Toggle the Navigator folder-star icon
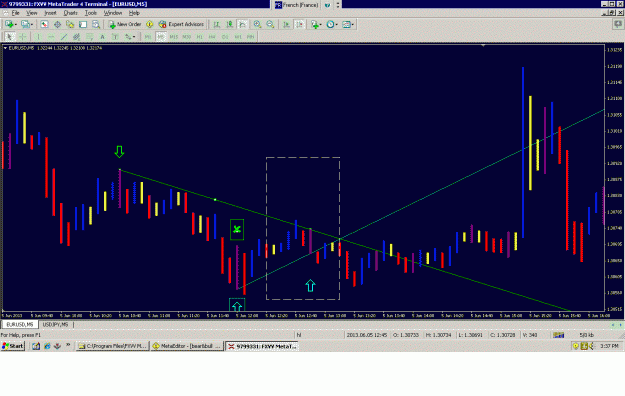The image size is (625, 396). [x=70, y=24]
